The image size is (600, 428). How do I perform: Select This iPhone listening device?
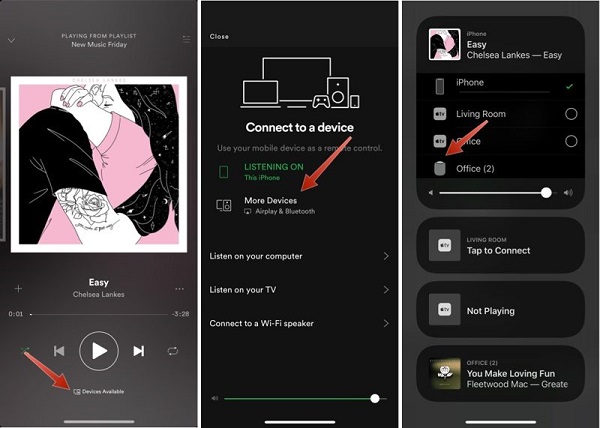274,172
